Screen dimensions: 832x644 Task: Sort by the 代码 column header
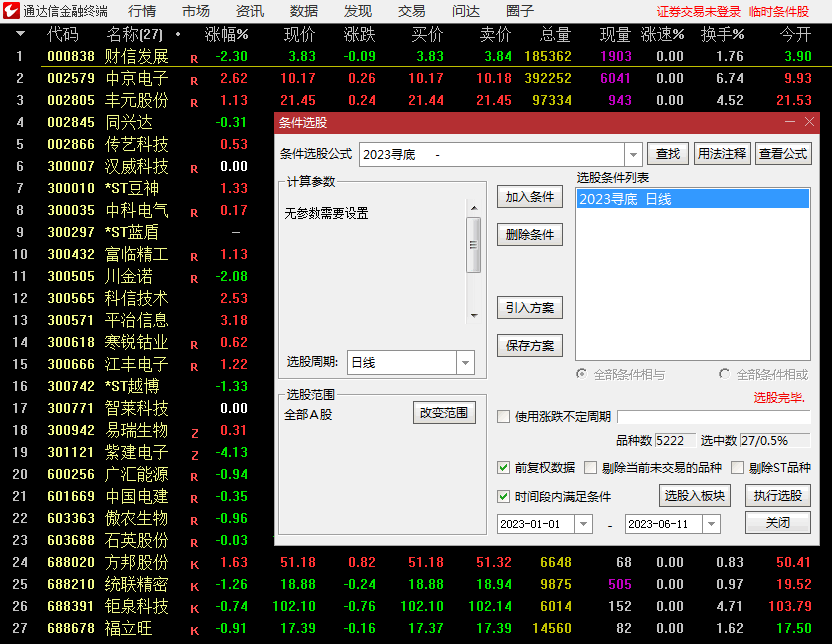click(63, 34)
